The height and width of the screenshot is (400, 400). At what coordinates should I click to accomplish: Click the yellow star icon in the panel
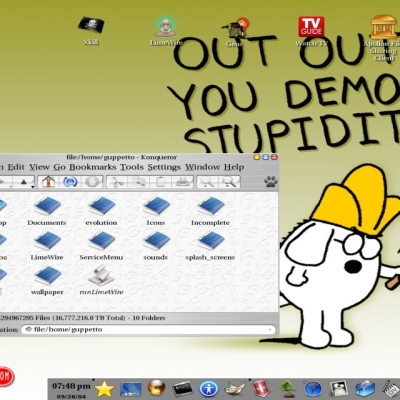104,389
